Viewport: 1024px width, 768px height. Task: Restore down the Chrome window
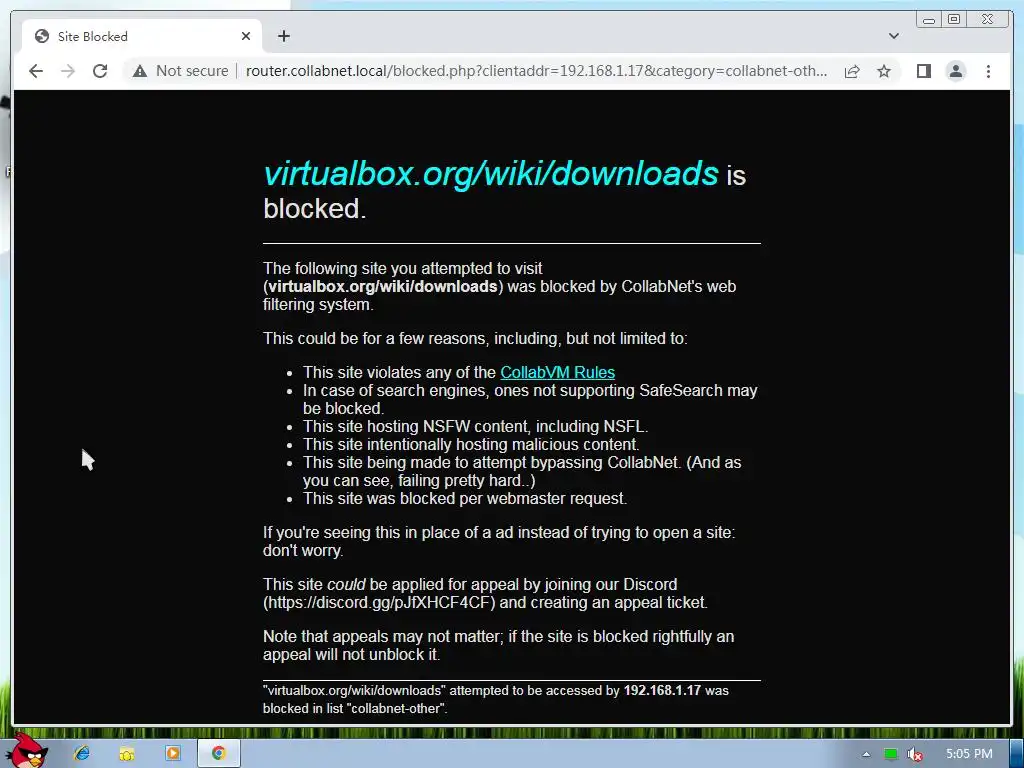tap(954, 20)
